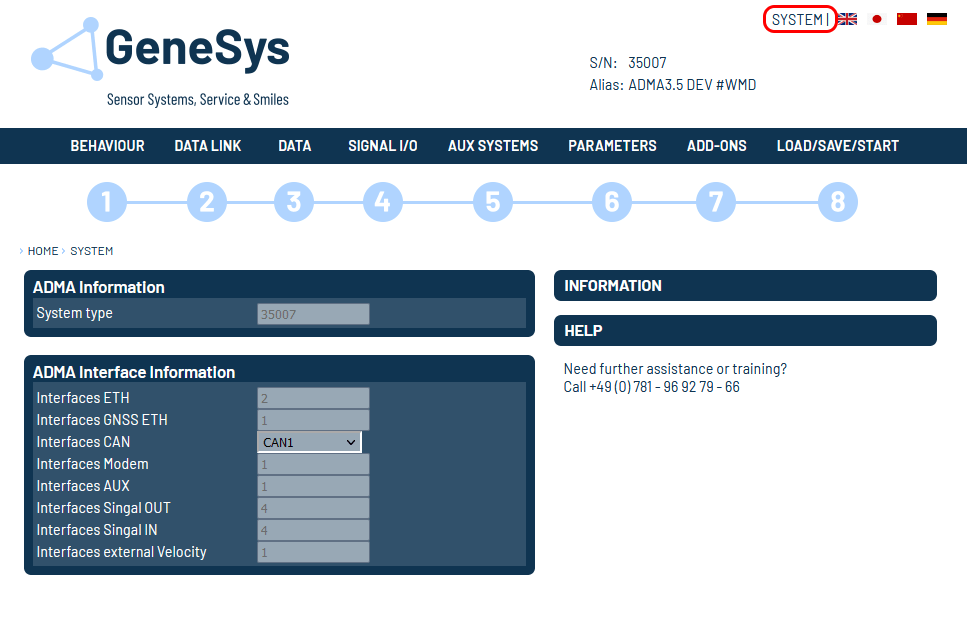Open the Interfaces CAN dropdown
967x643 pixels.
coord(309,442)
